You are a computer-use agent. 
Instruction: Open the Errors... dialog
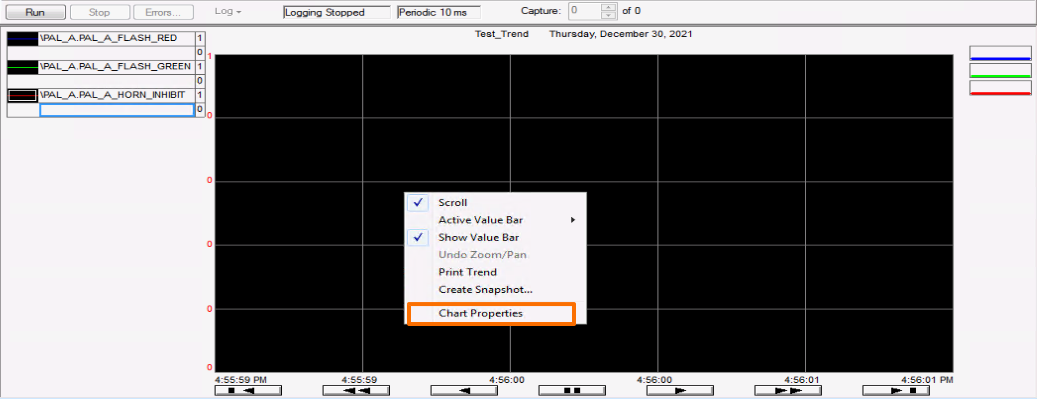pos(163,12)
